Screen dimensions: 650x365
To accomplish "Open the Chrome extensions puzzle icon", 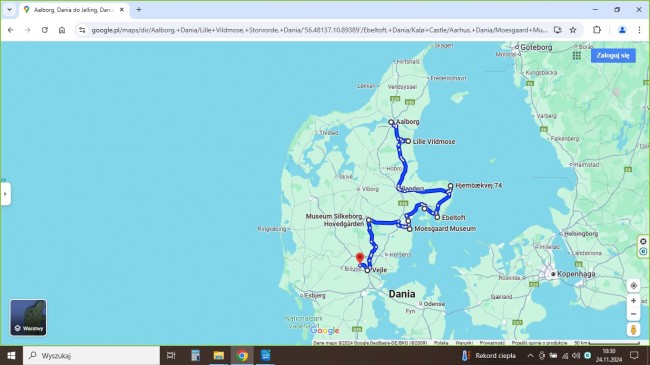I will coord(597,30).
